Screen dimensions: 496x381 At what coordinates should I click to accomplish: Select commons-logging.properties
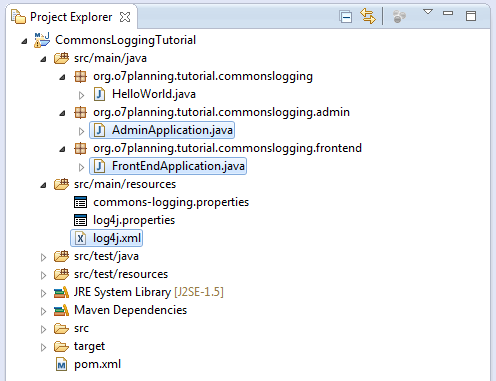[171, 202]
